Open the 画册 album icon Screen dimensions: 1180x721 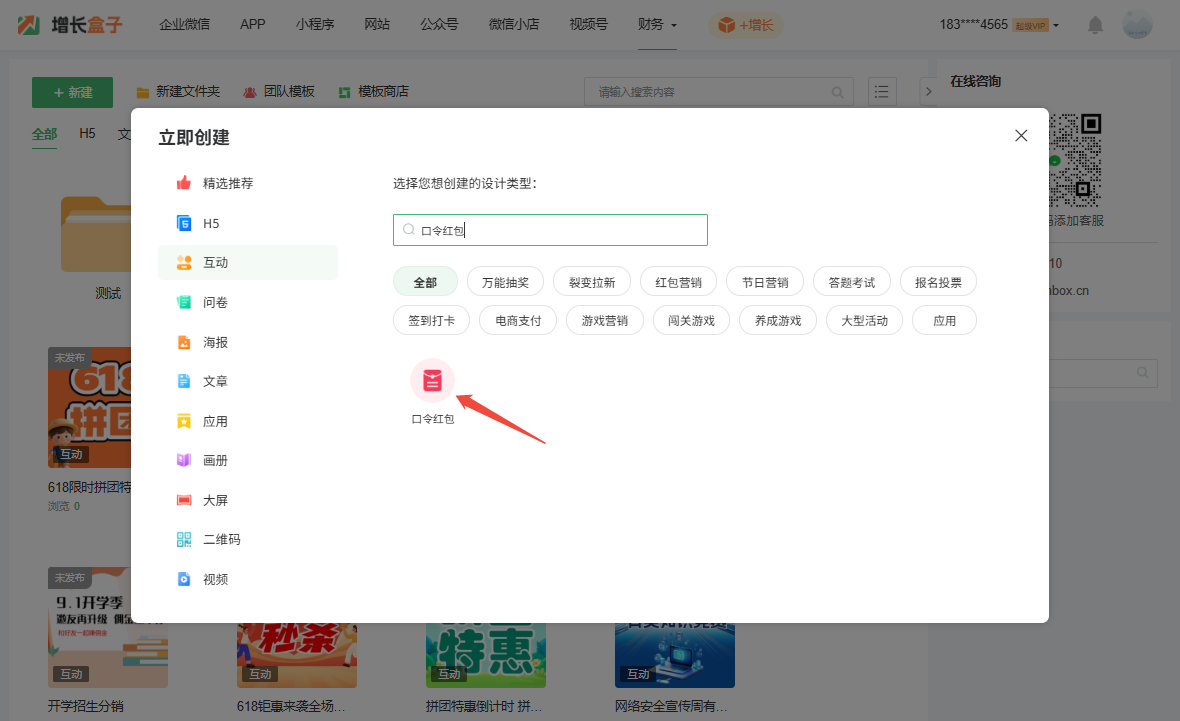pos(184,460)
